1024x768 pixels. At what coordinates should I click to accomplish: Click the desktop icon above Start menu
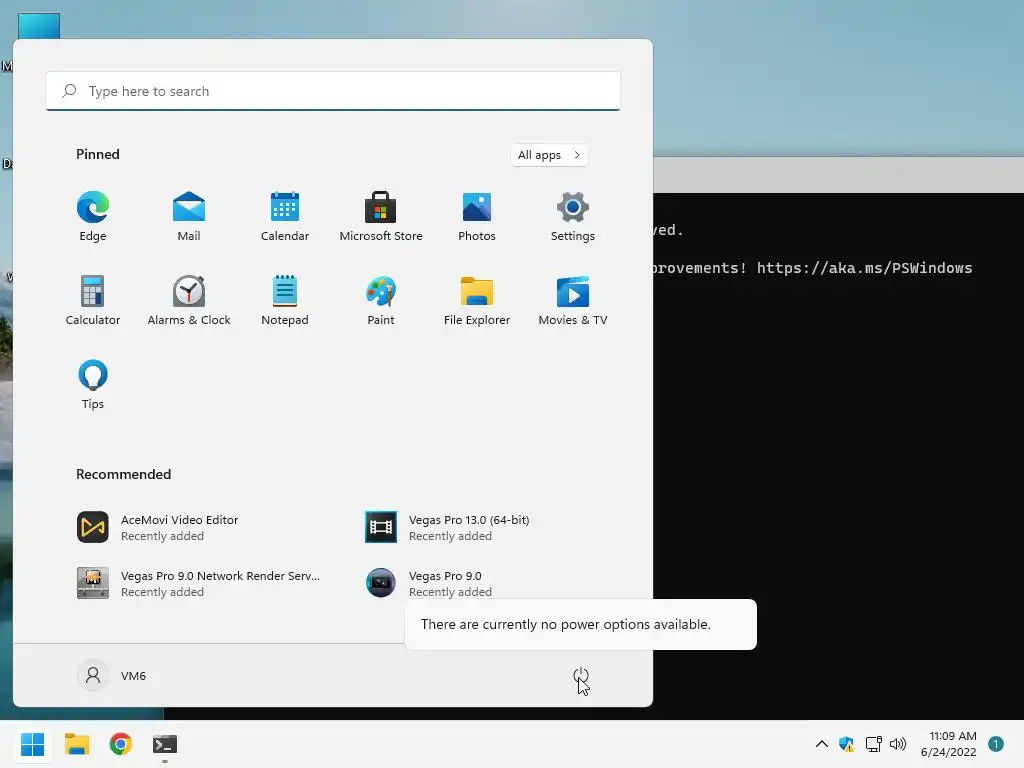[x=39, y=26]
